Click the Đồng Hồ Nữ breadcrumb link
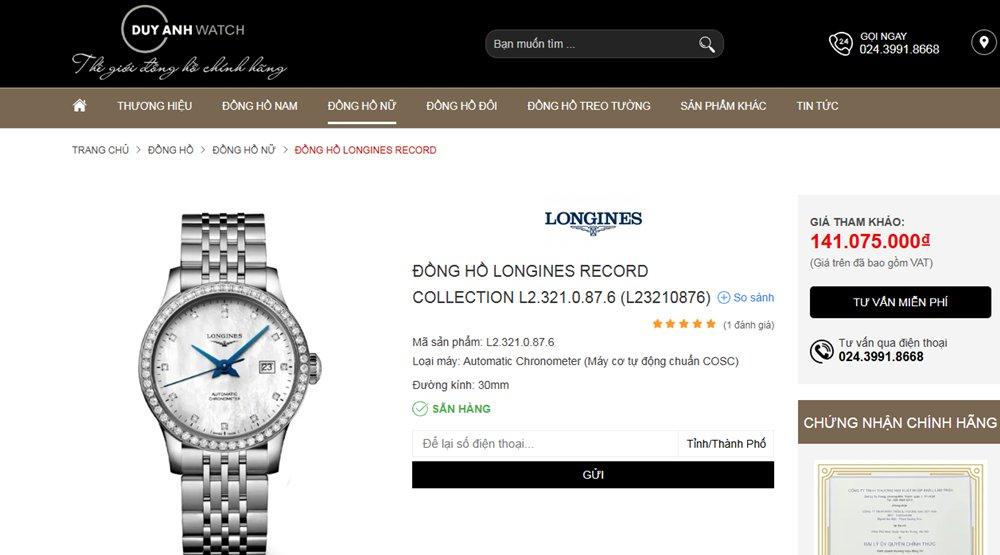This screenshot has width=1000, height=555. point(244,150)
